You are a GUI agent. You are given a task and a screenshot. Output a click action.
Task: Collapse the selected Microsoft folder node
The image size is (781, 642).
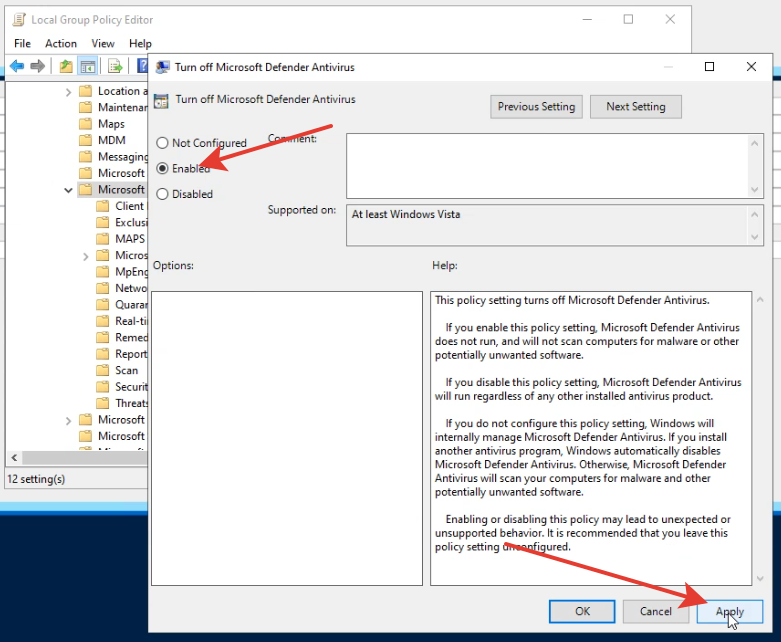pos(68,190)
